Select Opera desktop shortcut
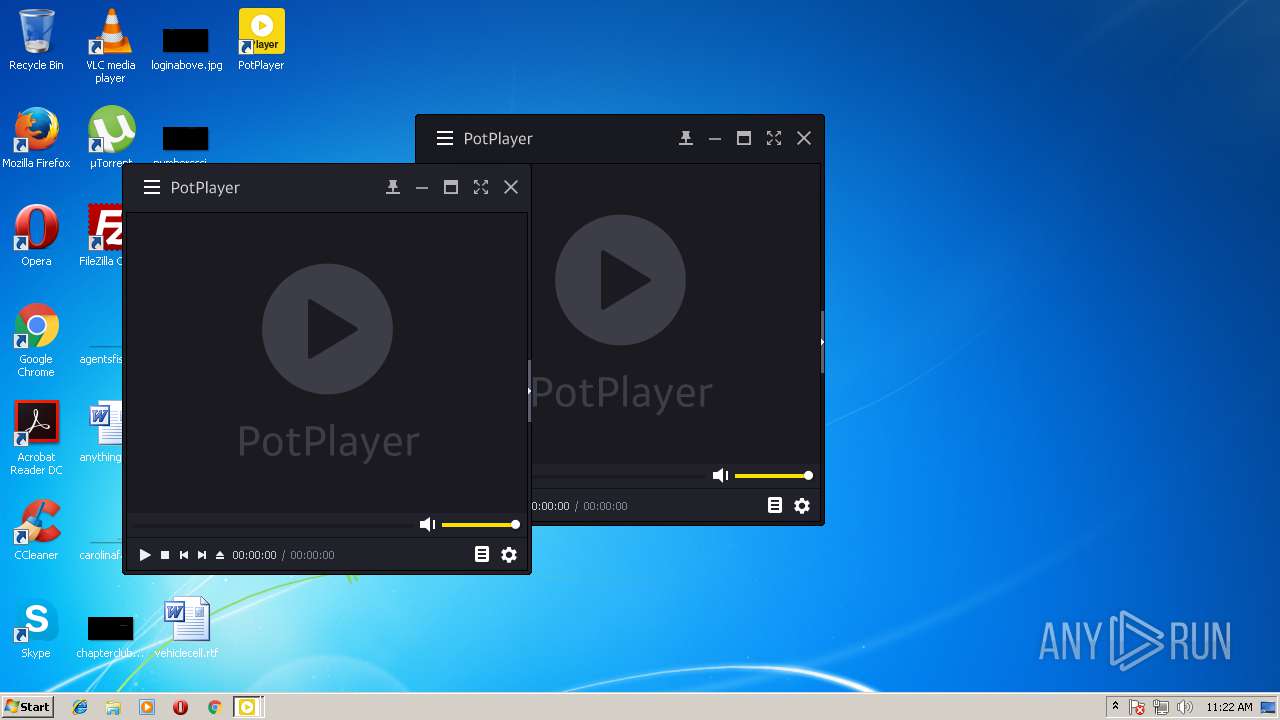The height and width of the screenshot is (720, 1280). pos(36,236)
